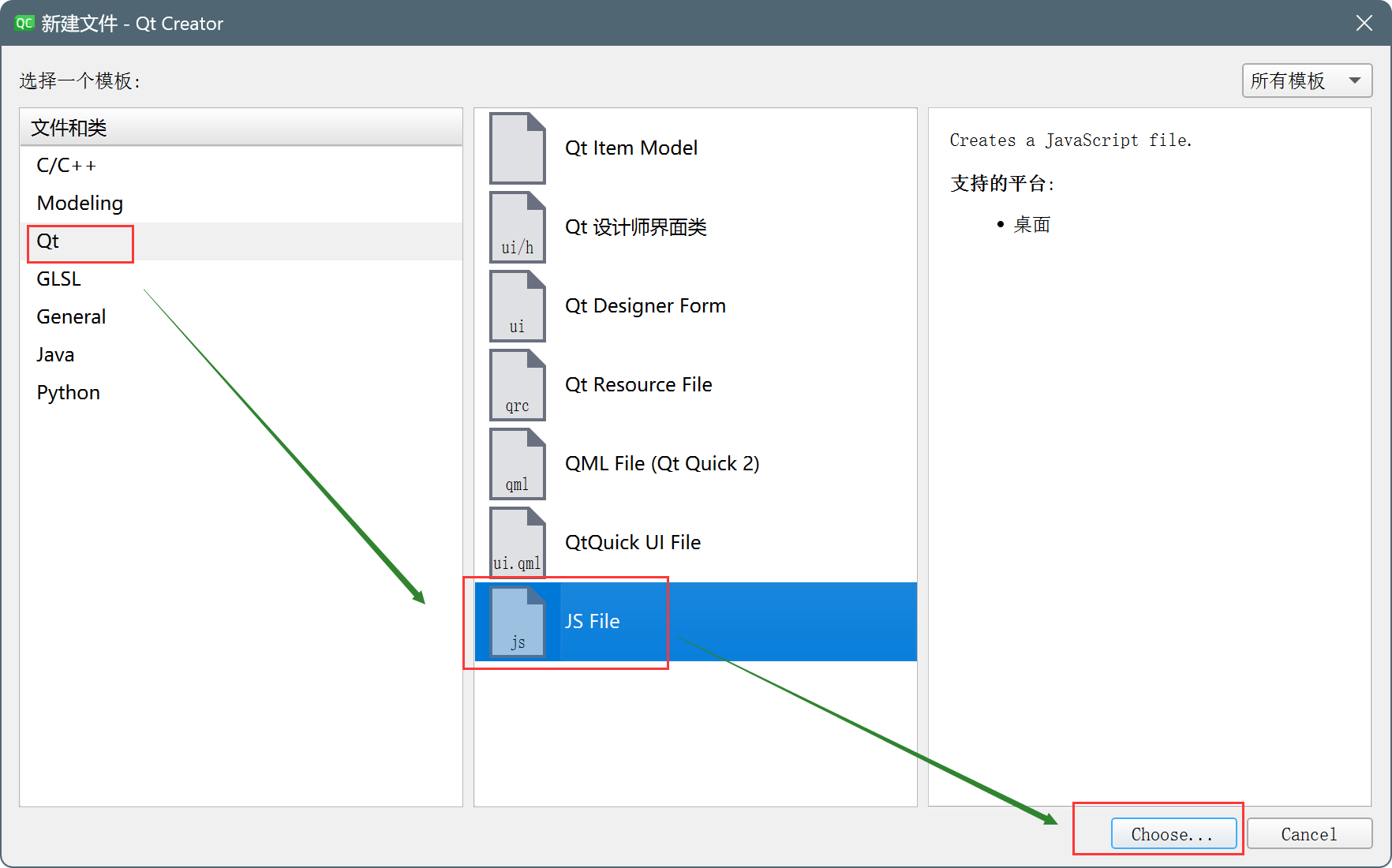Click the 'Creates a JavaScript file.' description
The image size is (1392, 868).
click(x=1071, y=140)
